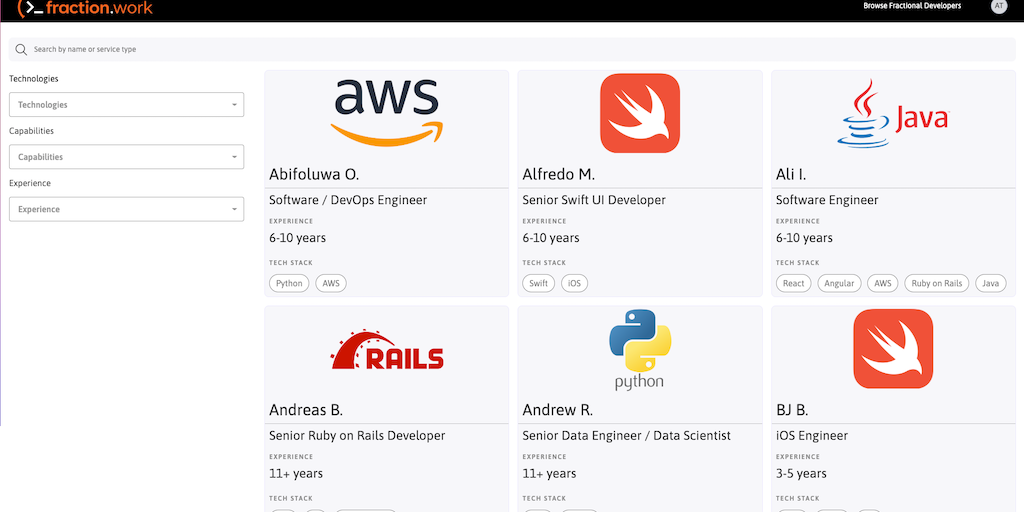Image resolution: width=1024 pixels, height=512 pixels.
Task: Expand the Technologies dropdown
Action: (x=126, y=105)
